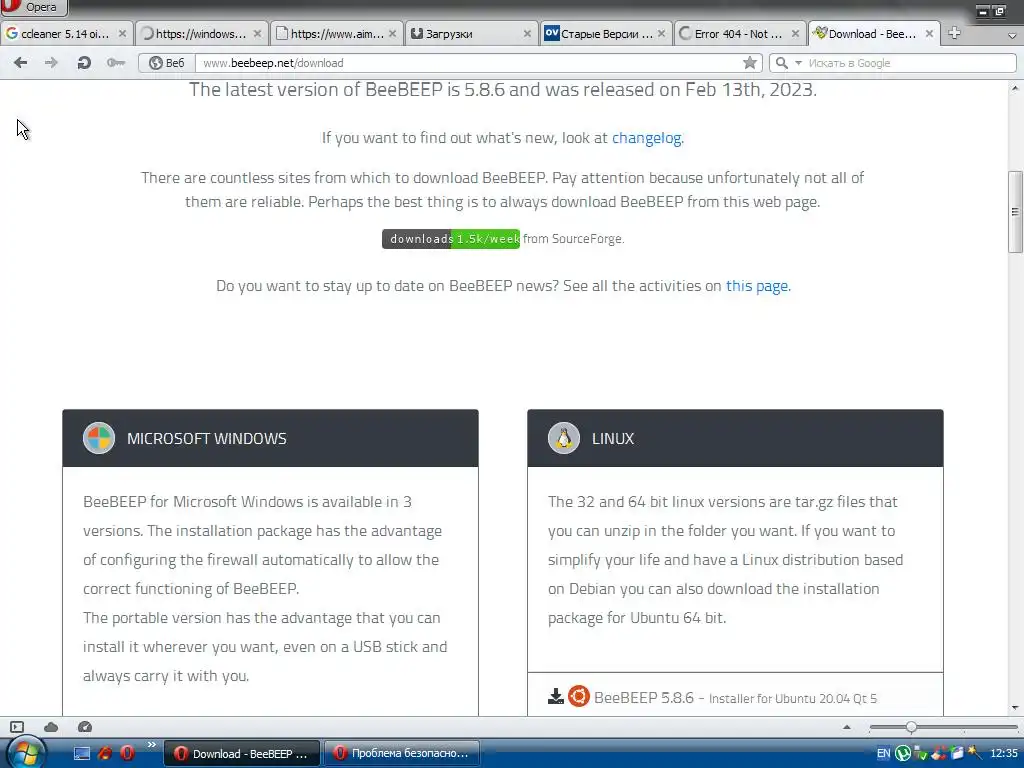The image size is (1024, 768).
Task: Click the scrollbar up arrow
Action: 1015,88
